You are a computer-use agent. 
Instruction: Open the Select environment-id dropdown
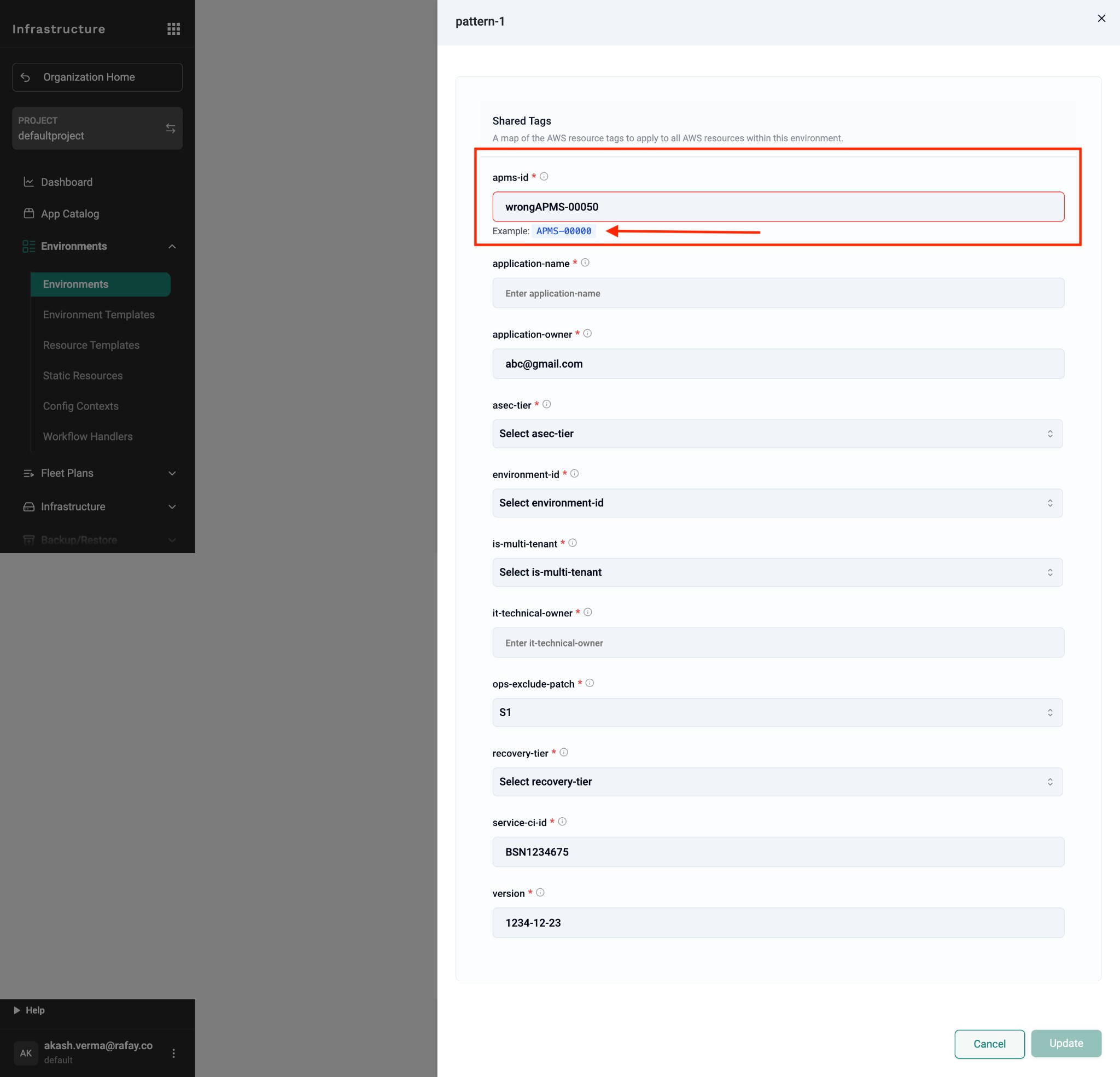tap(777, 503)
